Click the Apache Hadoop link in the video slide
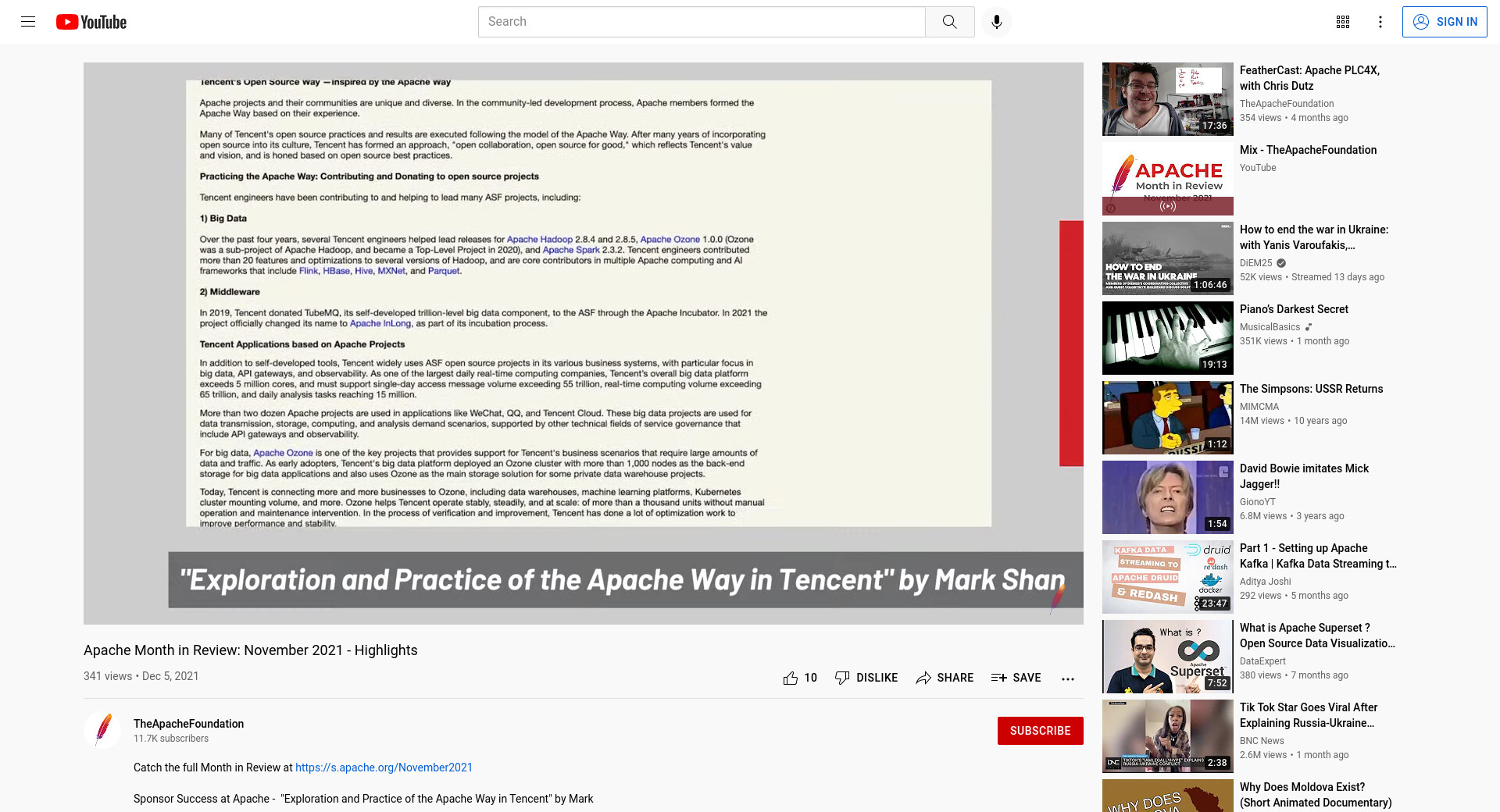This screenshot has height=812, width=1500. (x=540, y=240)
